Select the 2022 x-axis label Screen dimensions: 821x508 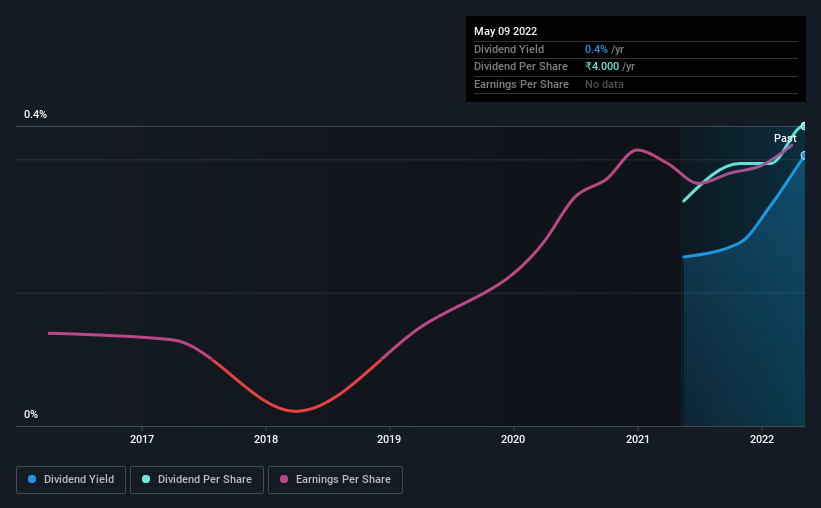(762, 439)
